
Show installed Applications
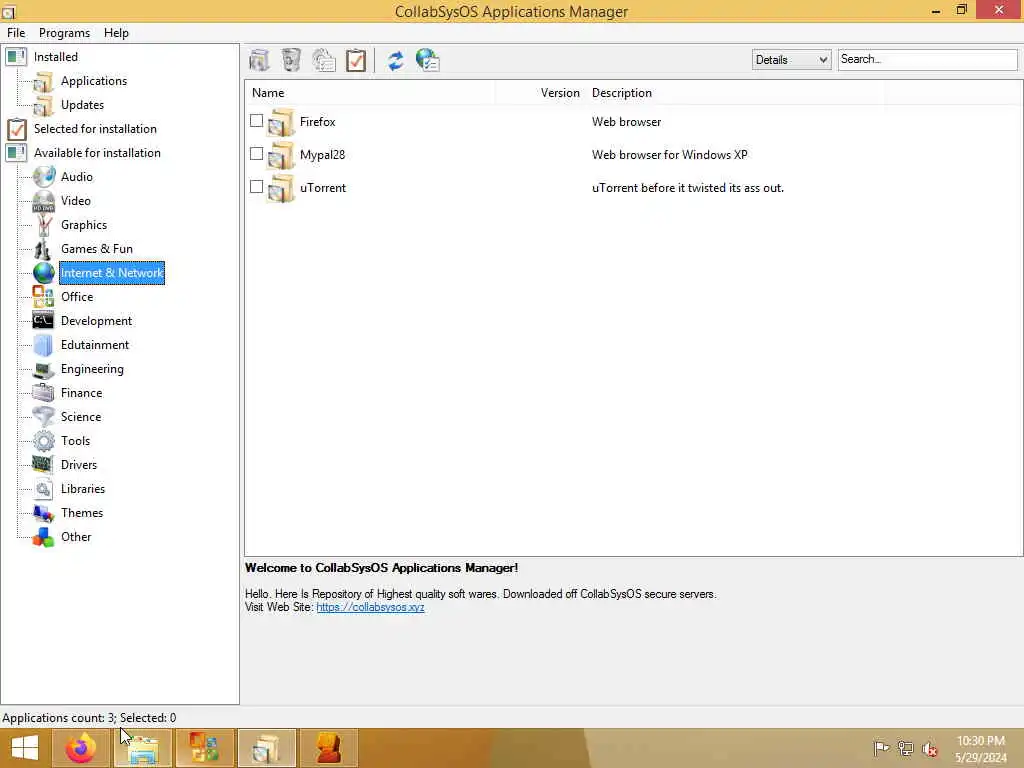coord(94,81)
